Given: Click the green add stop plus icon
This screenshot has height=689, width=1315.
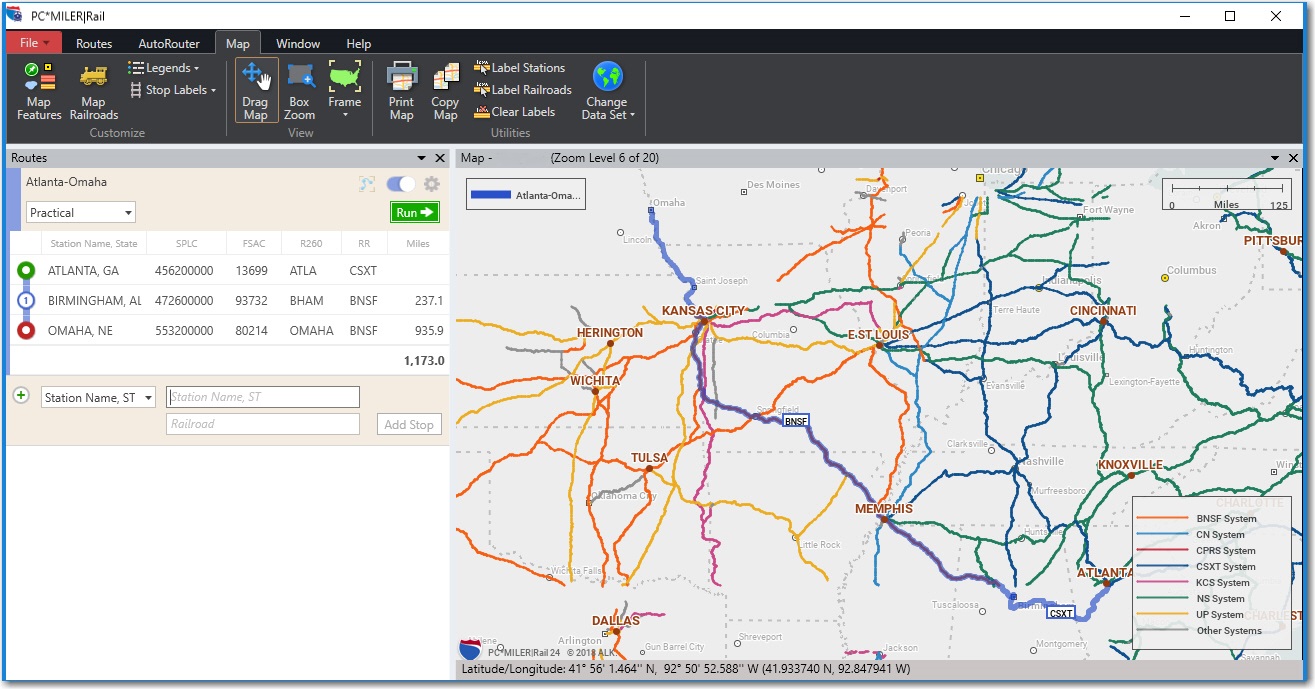Looking at the screenshot, I should point(20,396).
